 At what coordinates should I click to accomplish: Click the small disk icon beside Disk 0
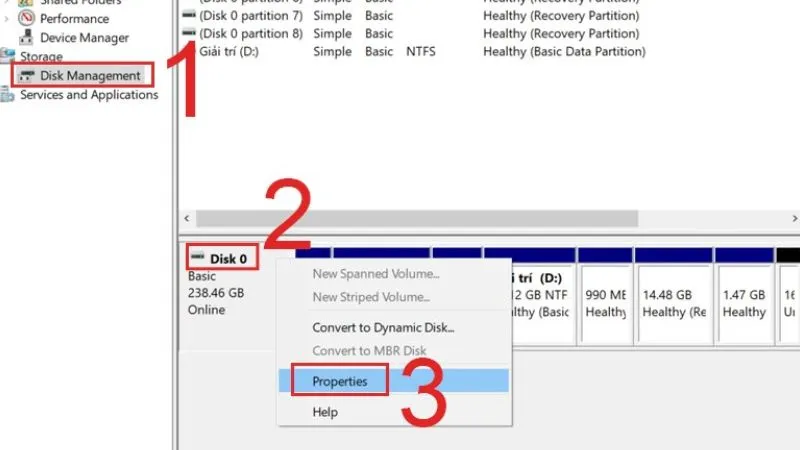click(197, 258)
